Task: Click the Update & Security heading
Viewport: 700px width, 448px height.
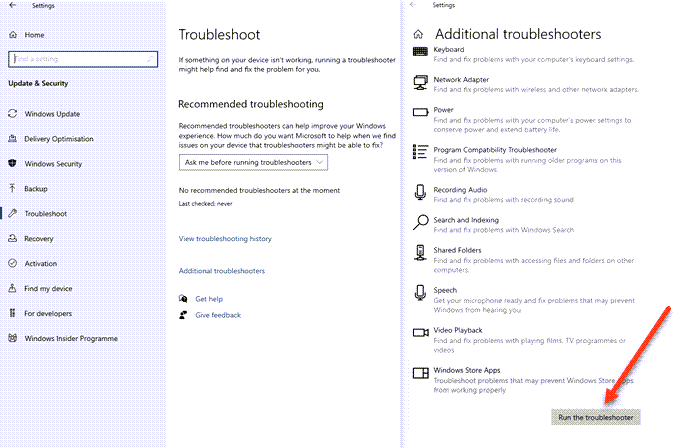Action: click(38, 83)
